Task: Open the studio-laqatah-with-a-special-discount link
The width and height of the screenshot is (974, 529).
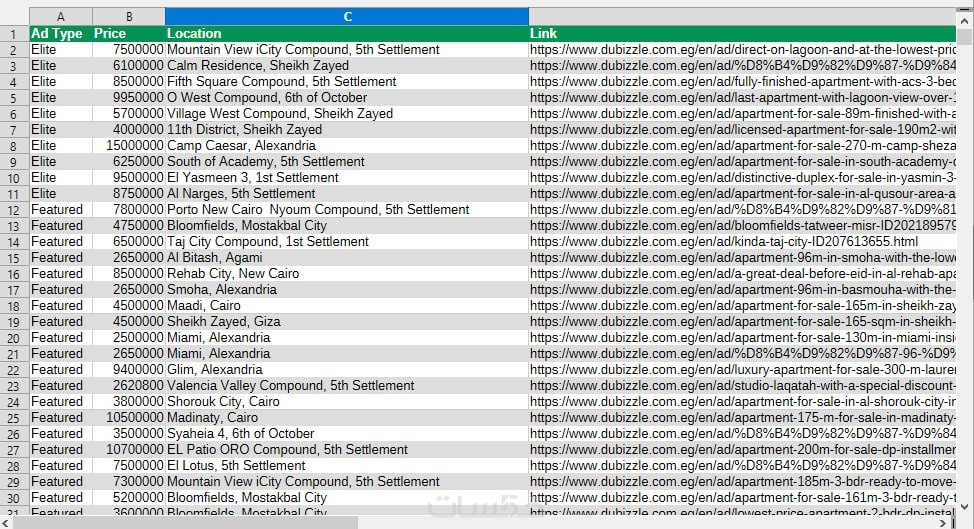Action: click(742, 386)
